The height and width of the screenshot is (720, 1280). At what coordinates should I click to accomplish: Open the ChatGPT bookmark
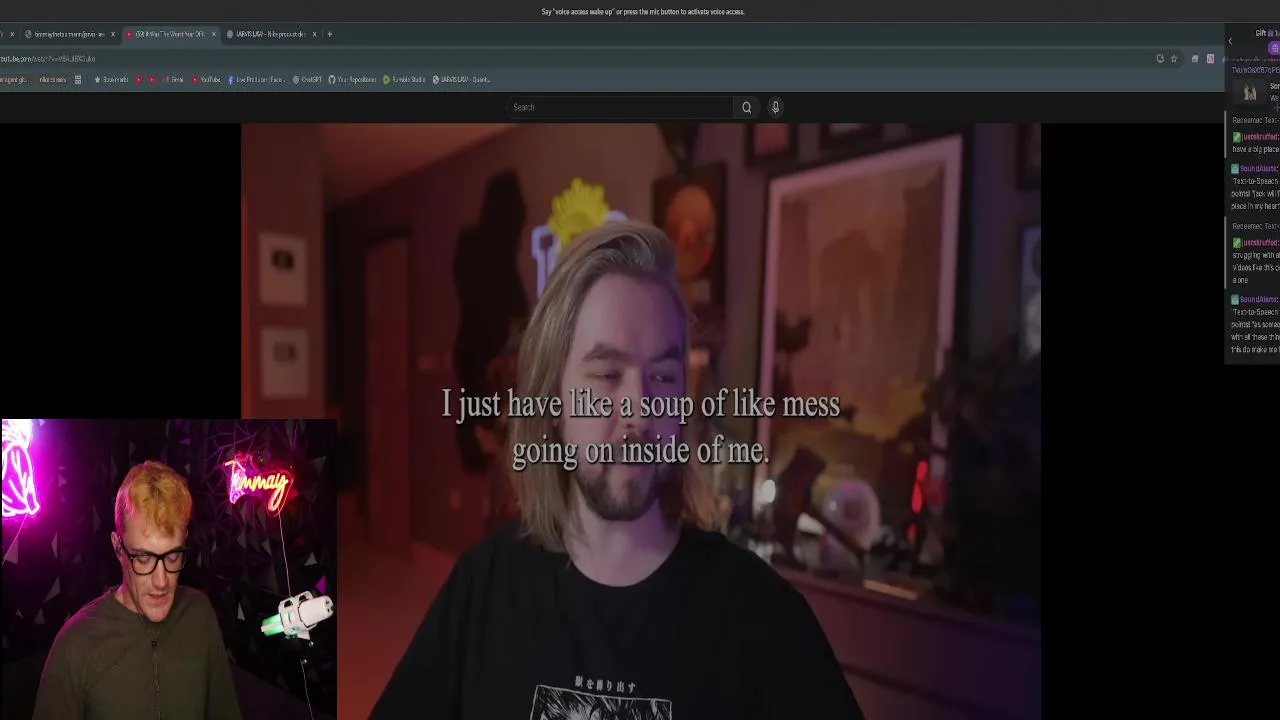tap(308, 80)
